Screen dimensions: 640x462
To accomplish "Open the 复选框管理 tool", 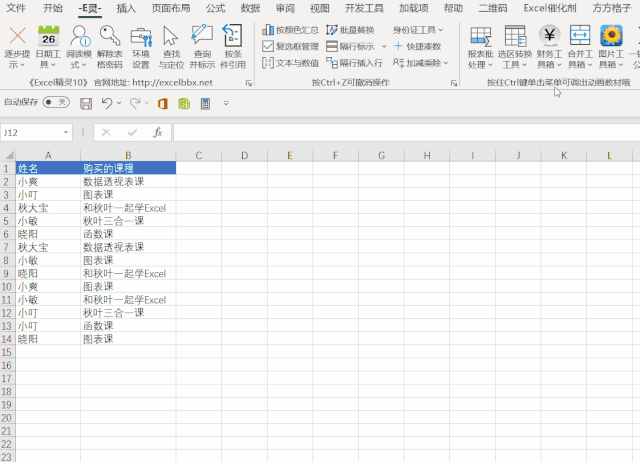I will click(290, 46).
